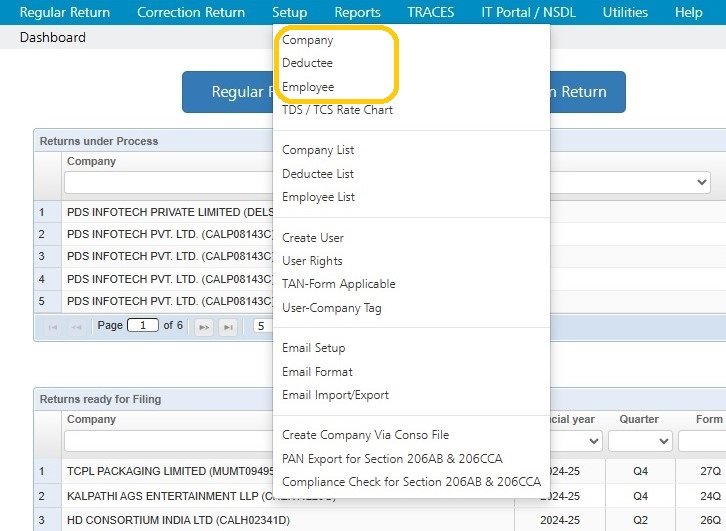Choose Create Company Via Conso File
Screen dimensions: 726x531
(x=366, y=435)
